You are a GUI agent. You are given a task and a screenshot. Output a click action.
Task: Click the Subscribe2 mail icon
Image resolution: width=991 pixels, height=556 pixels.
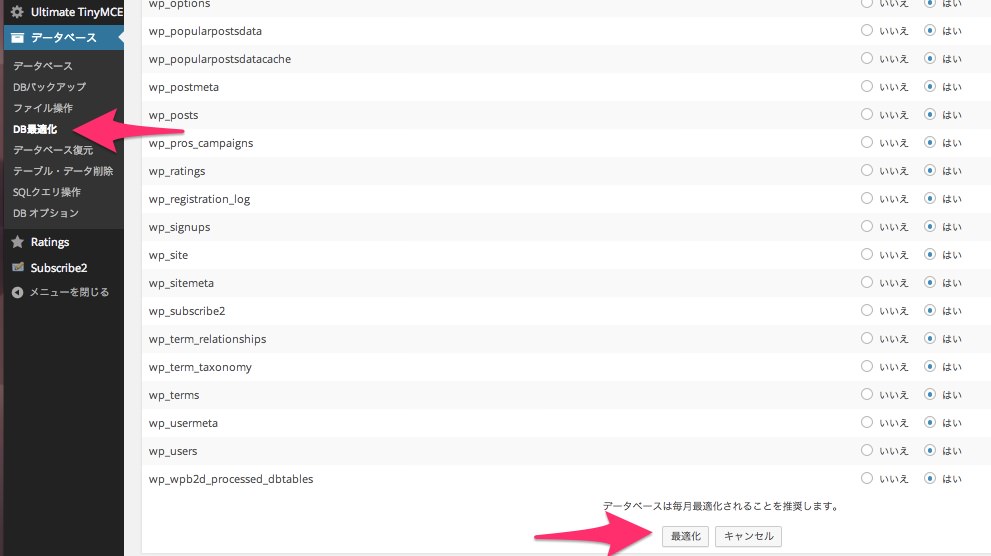click(x=18, y=267)
